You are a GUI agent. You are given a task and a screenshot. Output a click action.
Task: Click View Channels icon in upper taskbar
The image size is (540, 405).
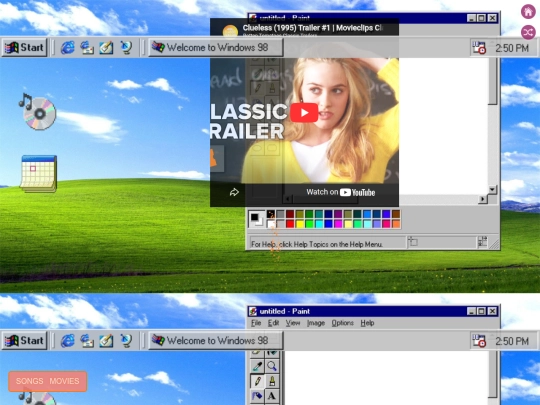pos(126,48)
